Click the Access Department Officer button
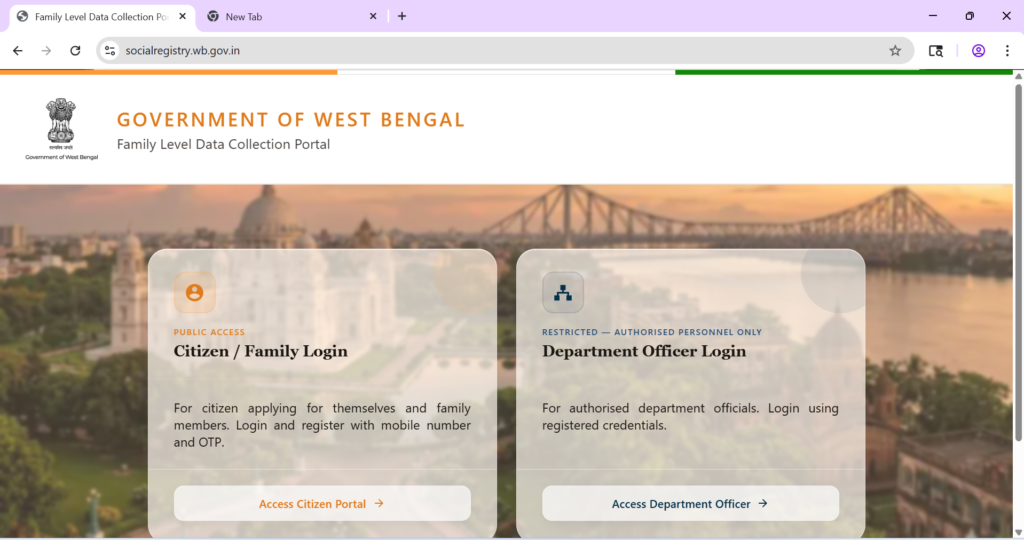 (x=690, y=503)
